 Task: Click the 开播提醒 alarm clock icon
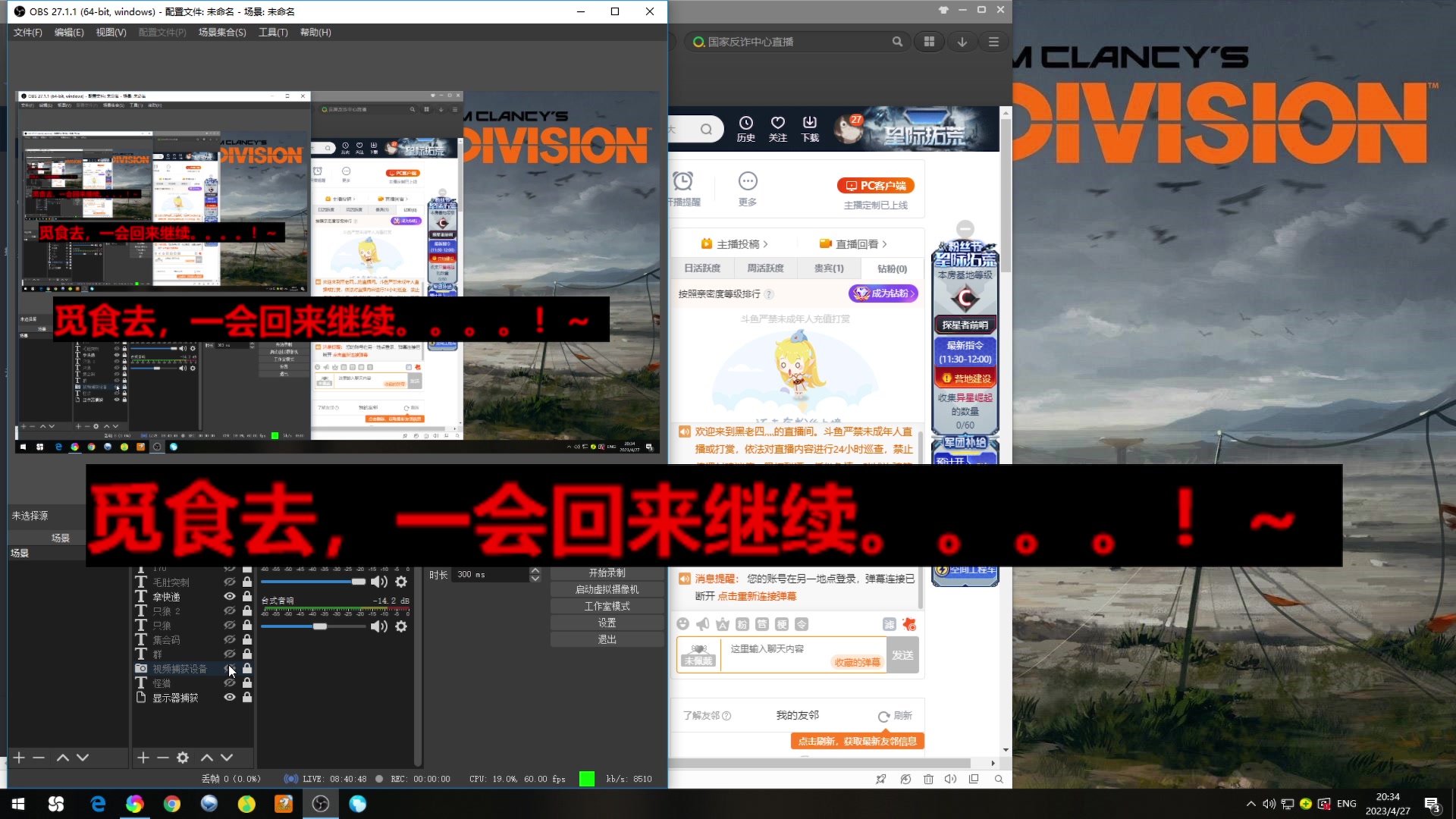point(683,181)
